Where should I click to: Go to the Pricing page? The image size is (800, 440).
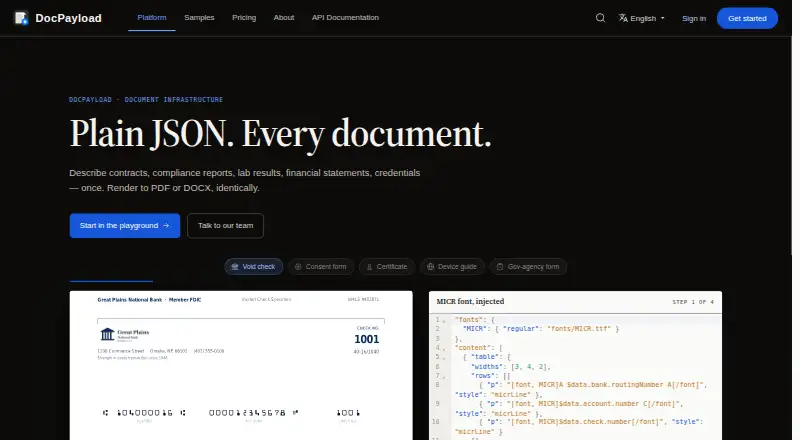coord(244,17)
